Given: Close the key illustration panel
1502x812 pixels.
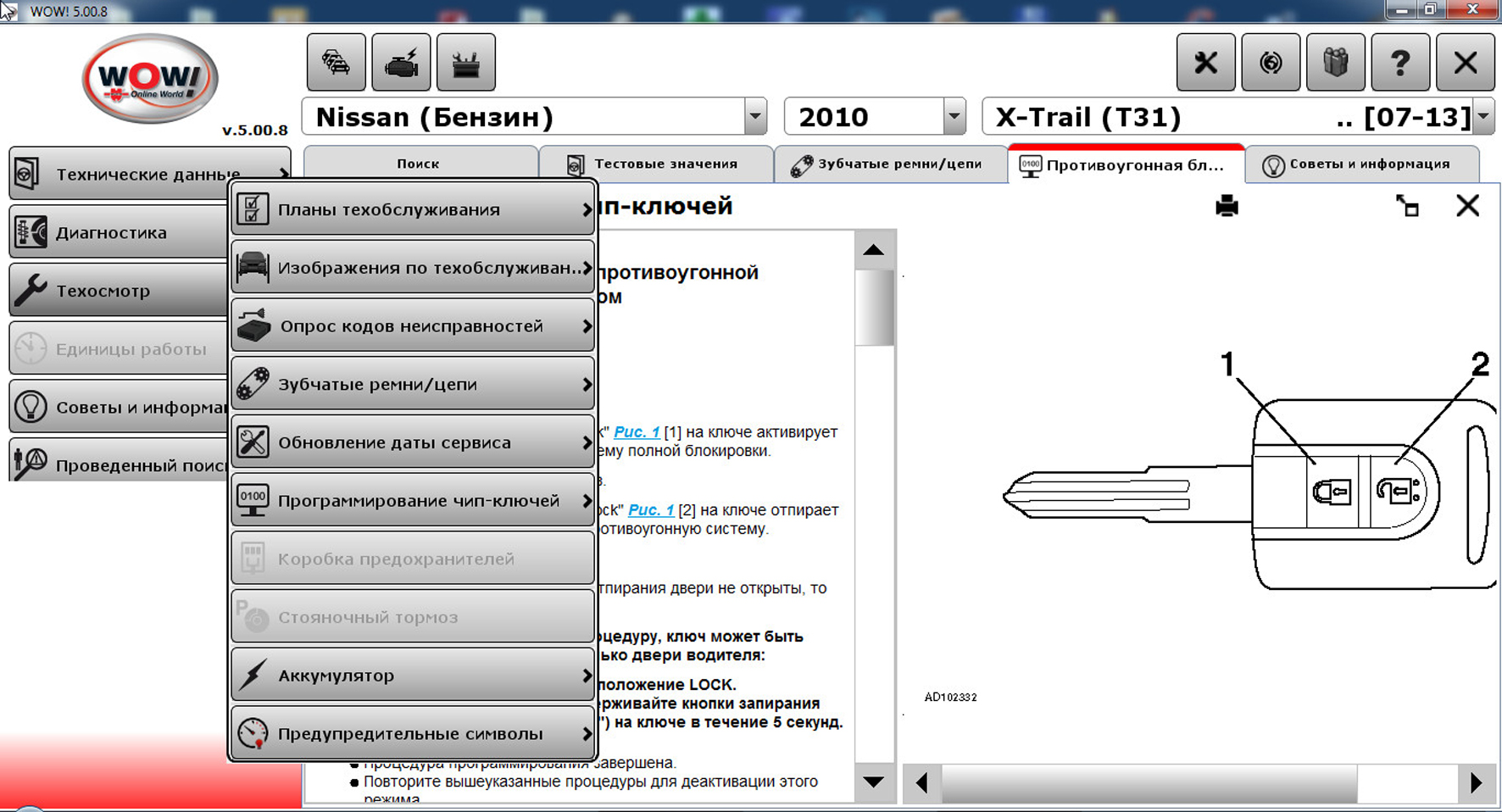Looking at the screenshot, I should 1467,206.
